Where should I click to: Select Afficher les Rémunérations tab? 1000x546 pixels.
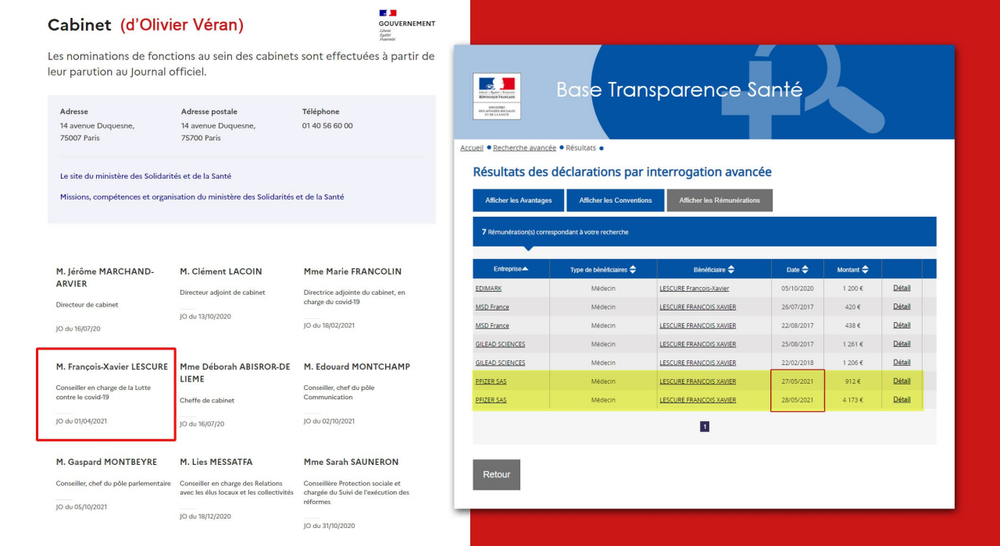coord(719,200)
